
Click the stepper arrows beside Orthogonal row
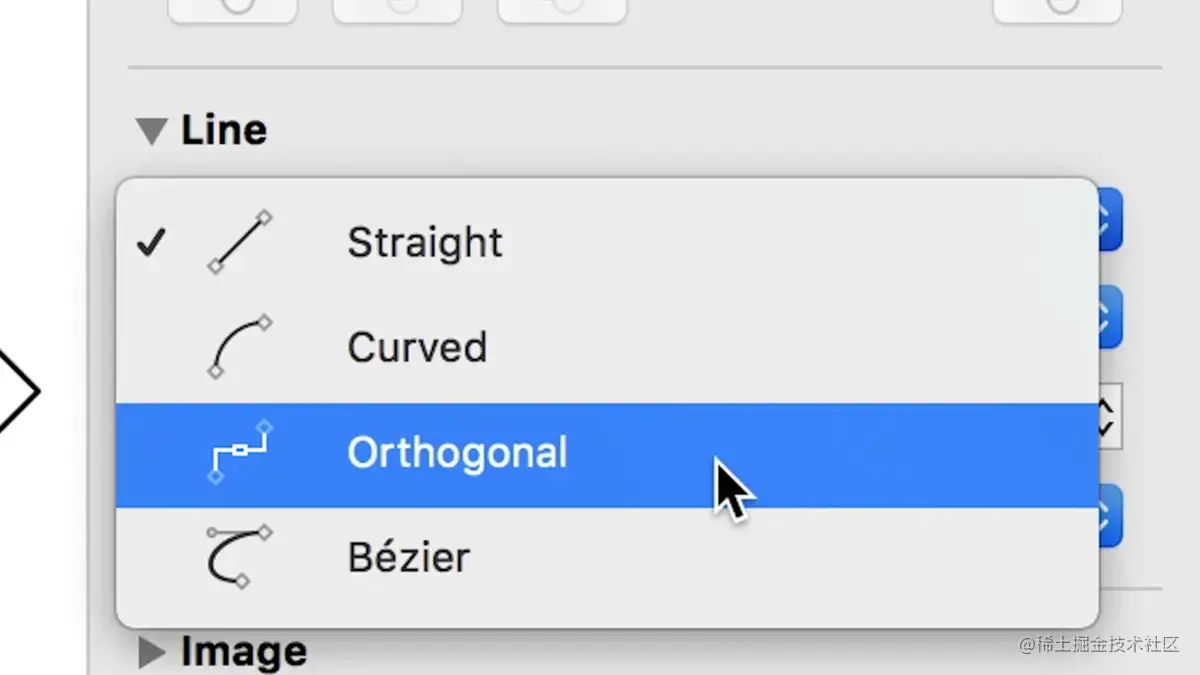(1108, 417)
